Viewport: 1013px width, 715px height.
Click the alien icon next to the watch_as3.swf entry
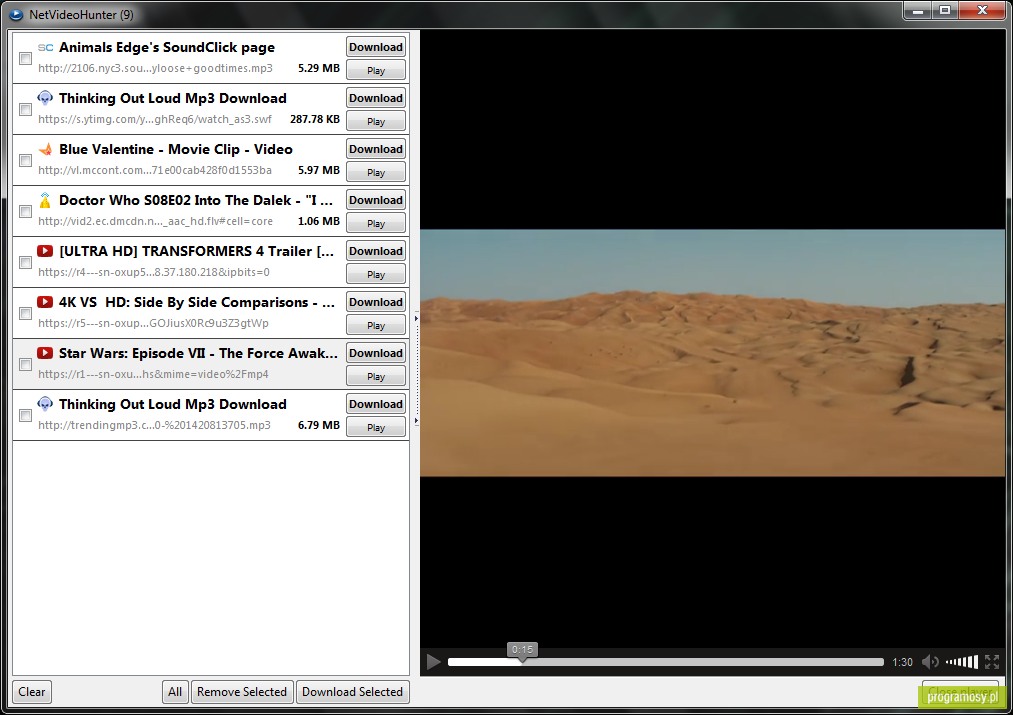coord(45,98)
